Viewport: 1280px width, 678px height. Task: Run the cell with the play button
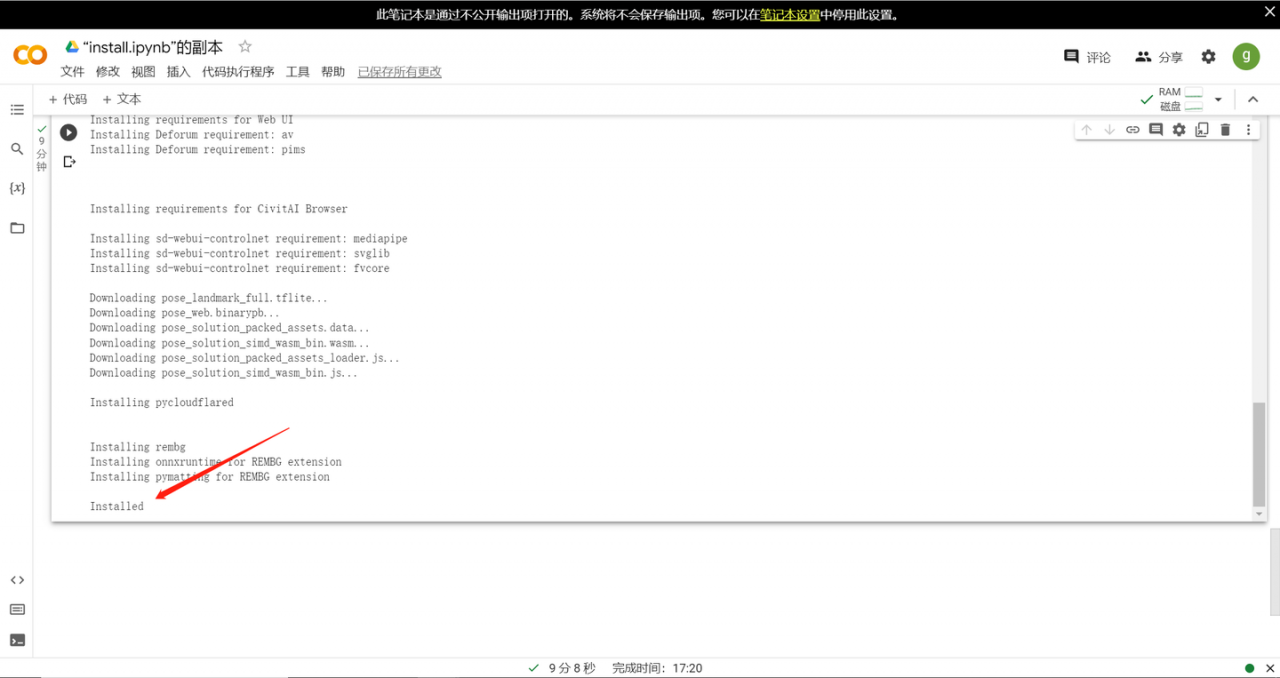point(68,132)
